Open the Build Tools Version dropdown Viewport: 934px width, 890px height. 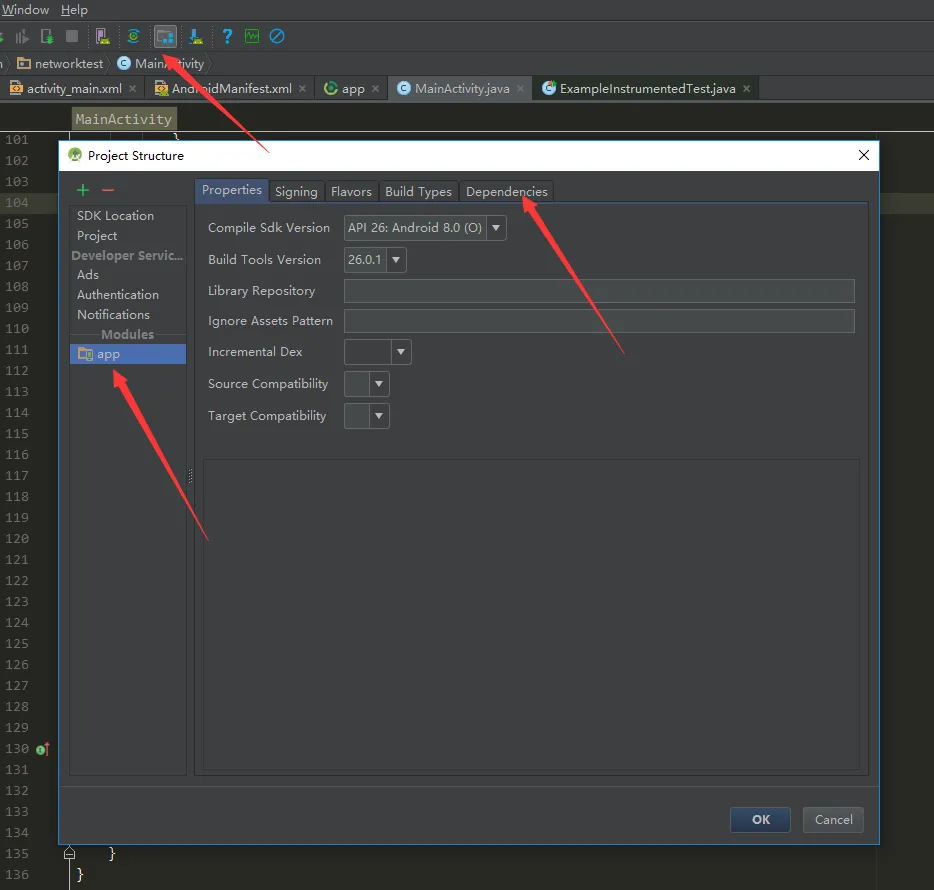pos(396,260)
